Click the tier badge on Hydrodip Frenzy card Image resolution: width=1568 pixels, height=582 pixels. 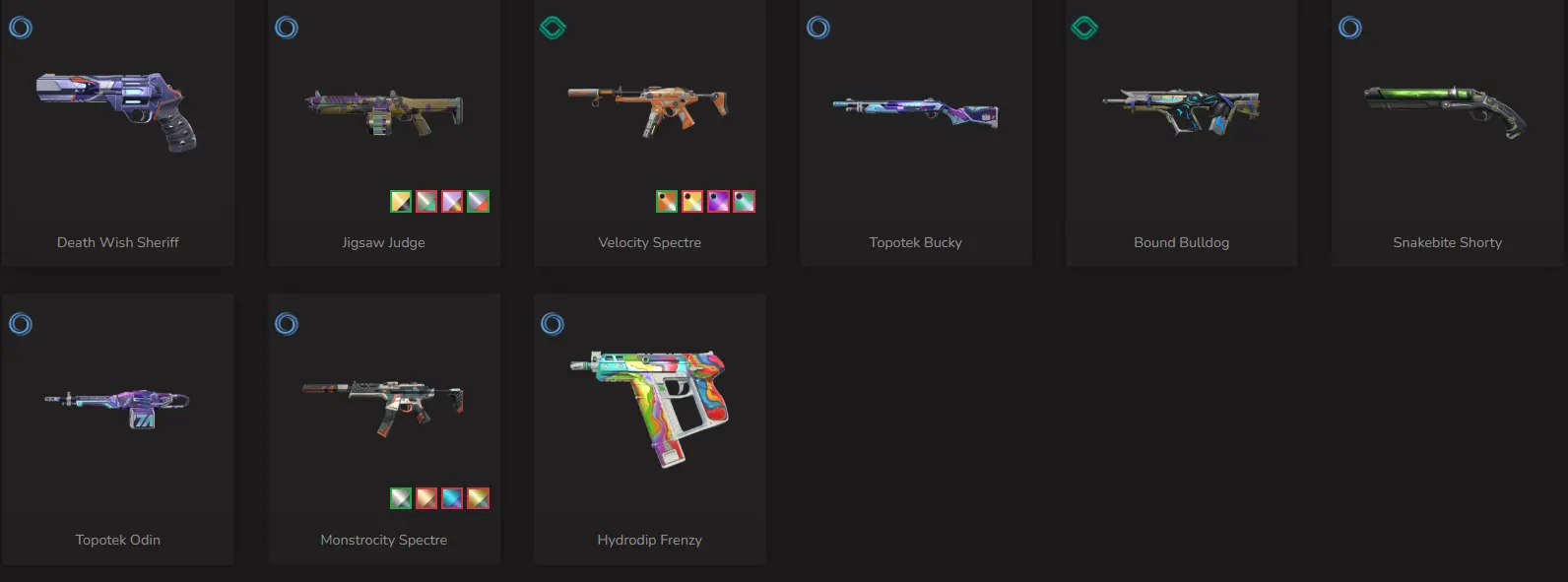click(x=553, y=324)
